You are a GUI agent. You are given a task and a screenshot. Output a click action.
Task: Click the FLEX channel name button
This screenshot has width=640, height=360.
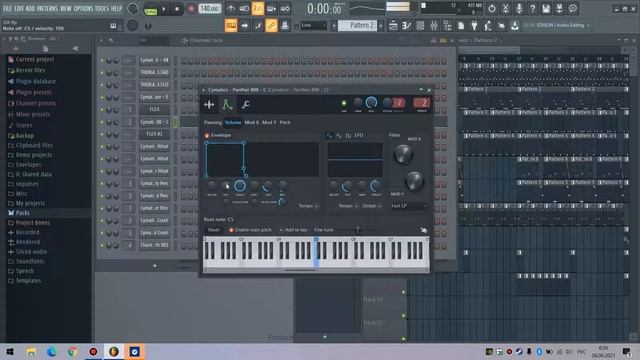point(154,109)
